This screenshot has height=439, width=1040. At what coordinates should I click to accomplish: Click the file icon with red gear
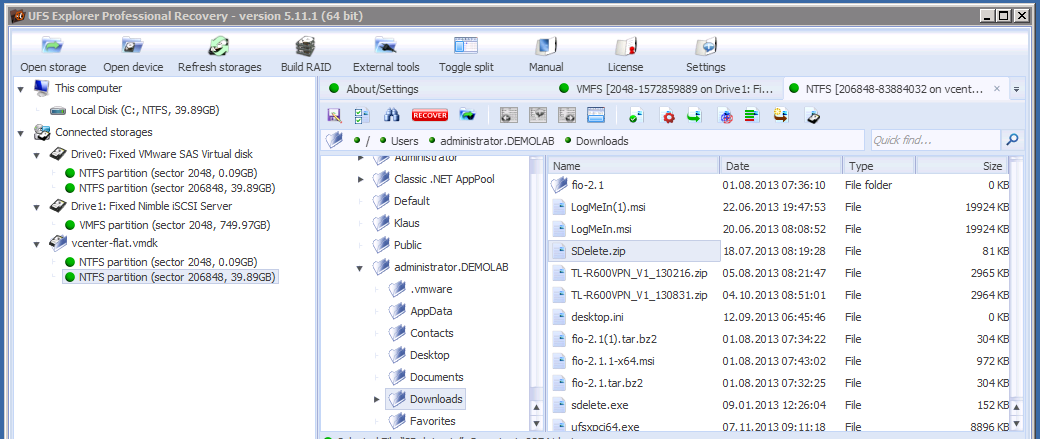668,116
